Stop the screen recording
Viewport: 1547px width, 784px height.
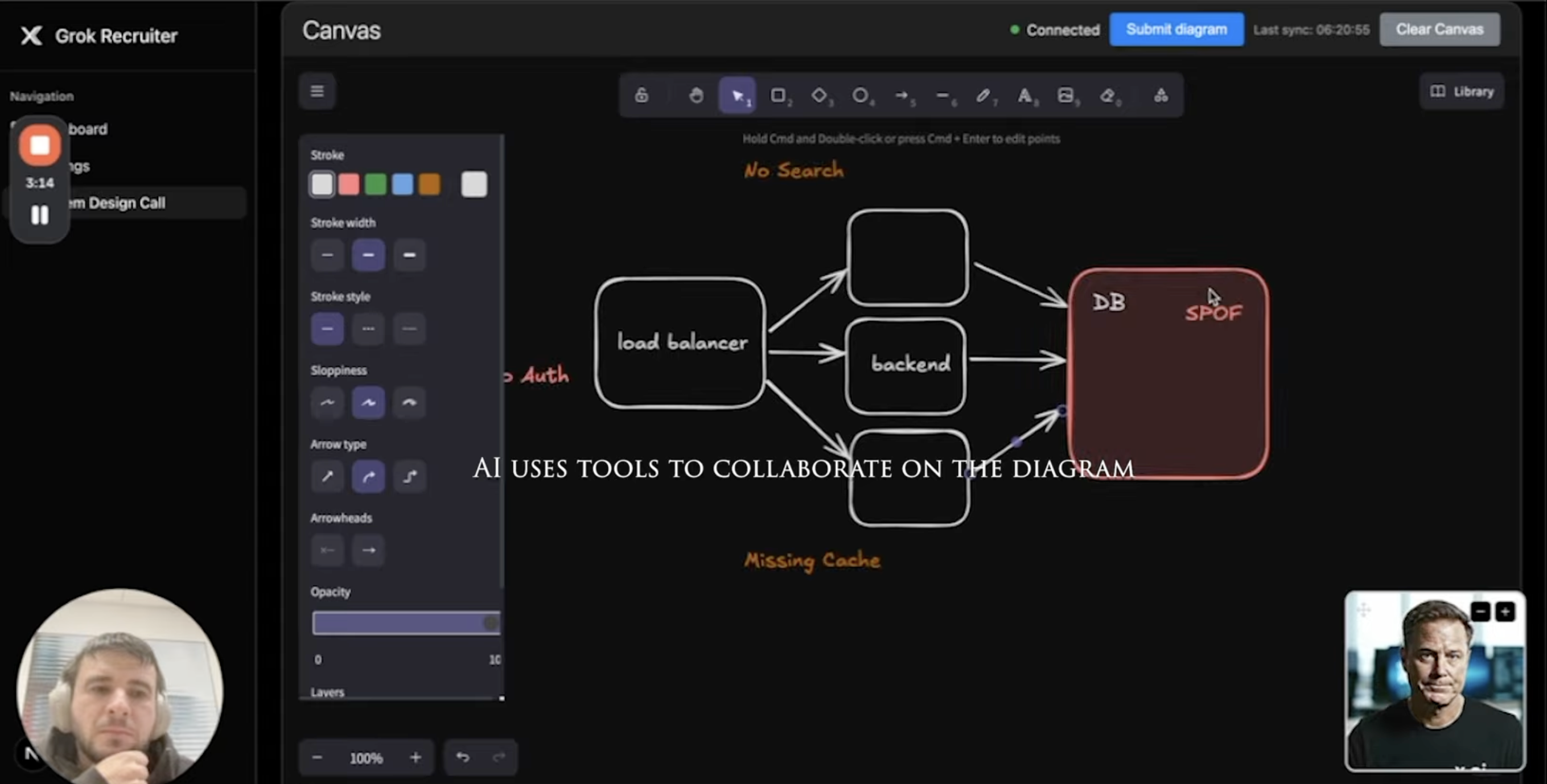40,145
